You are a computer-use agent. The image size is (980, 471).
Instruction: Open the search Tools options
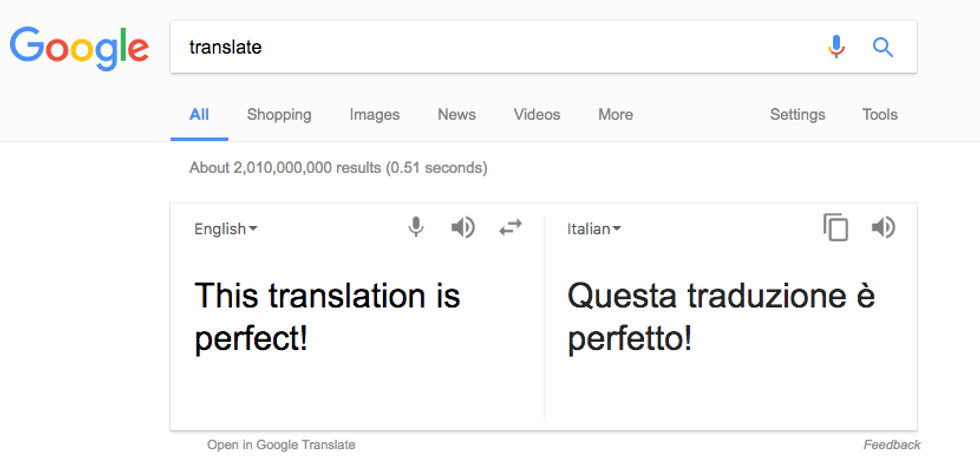pyautogui.click(x=880, y=114)
